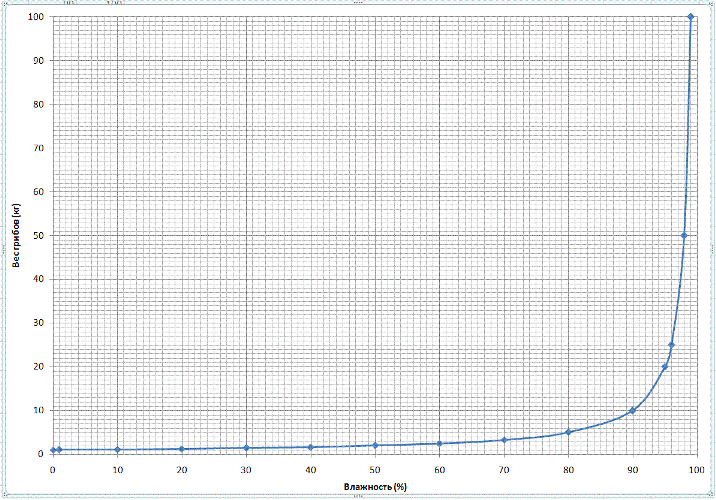Select the data marker at 20% humidity
Image resolution: width=716 pixels, height=500 pixels.
pos(182,449)
